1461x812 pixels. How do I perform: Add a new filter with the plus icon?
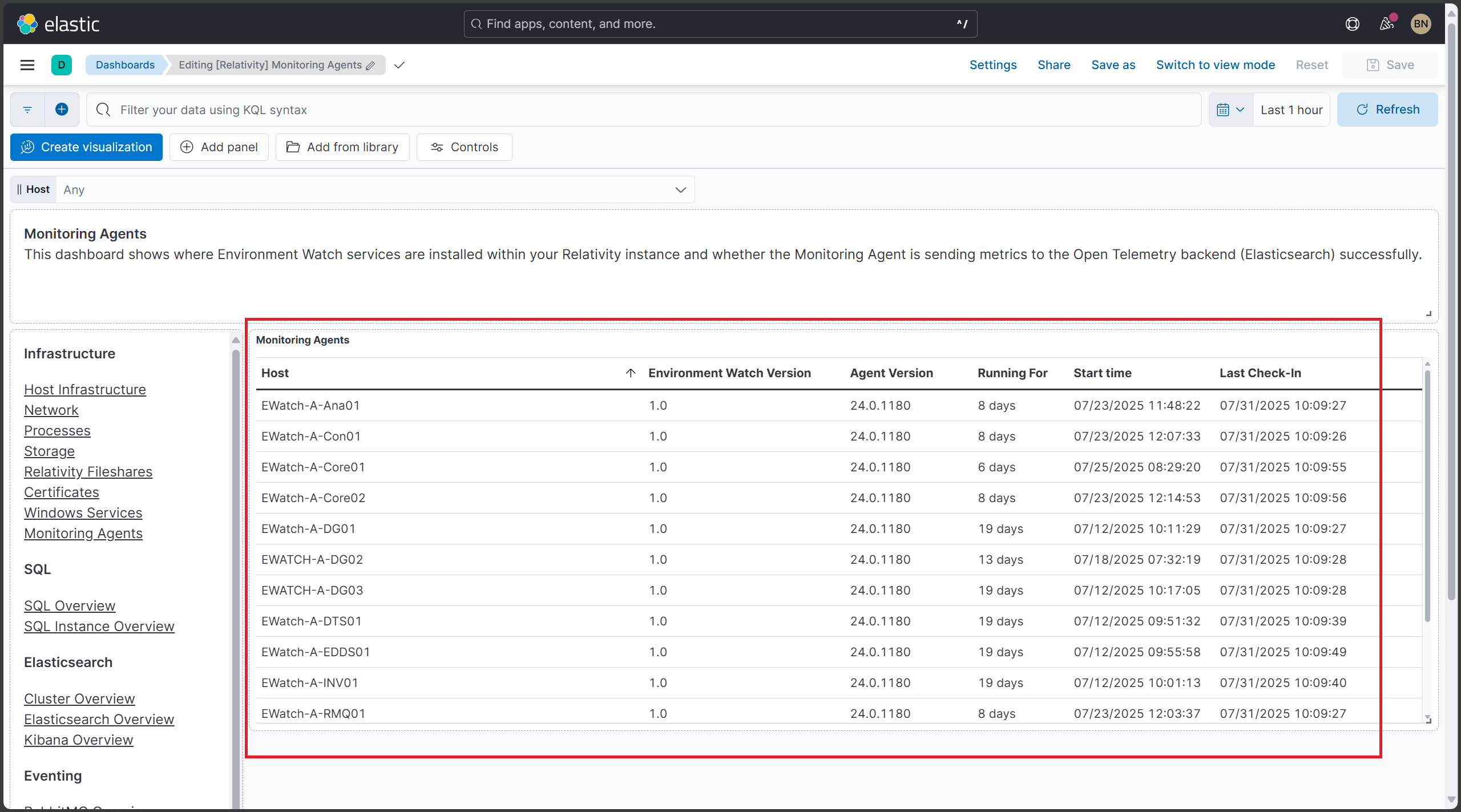62,109
